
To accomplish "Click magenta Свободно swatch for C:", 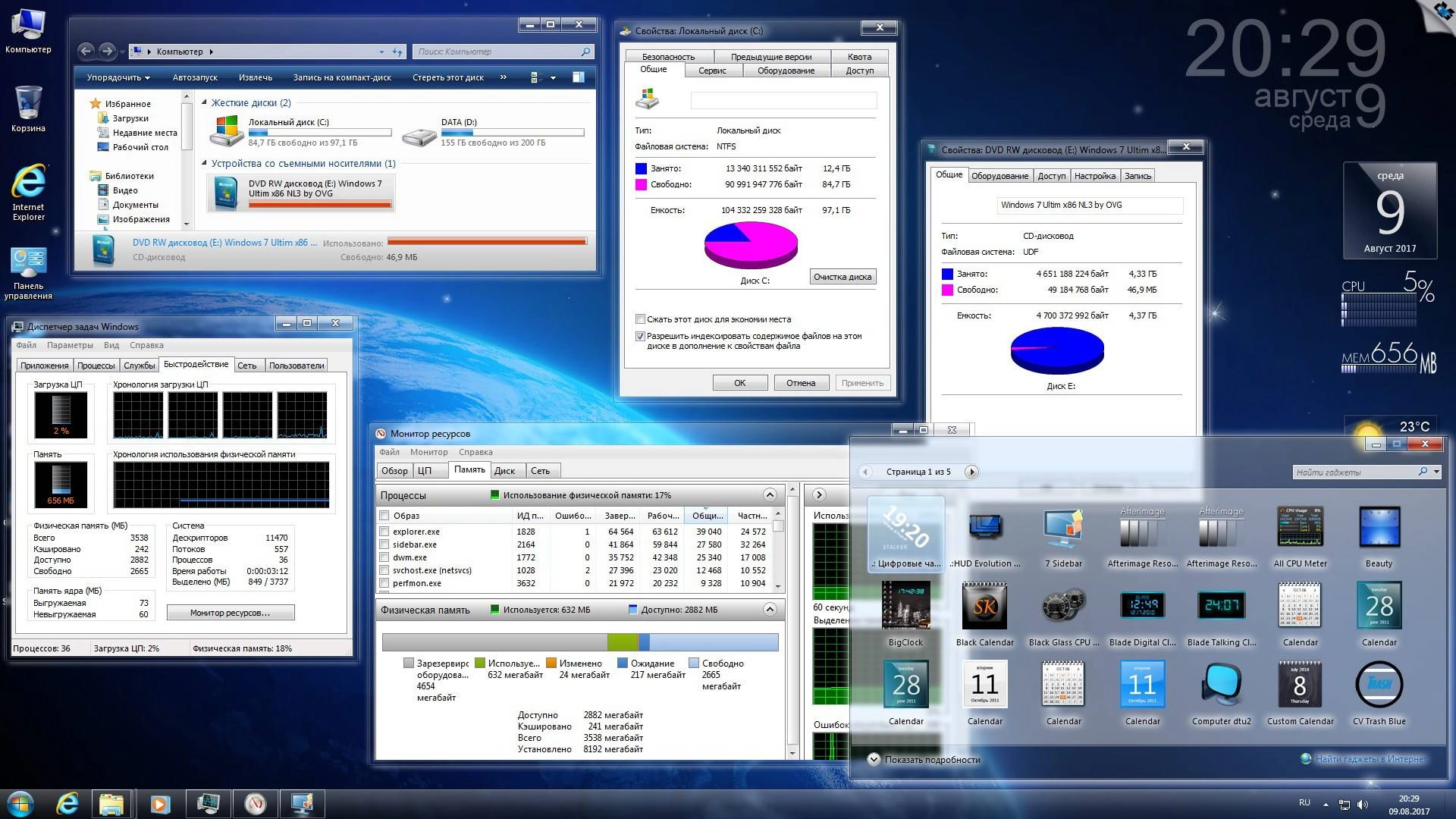I will [x=641, y=184].
